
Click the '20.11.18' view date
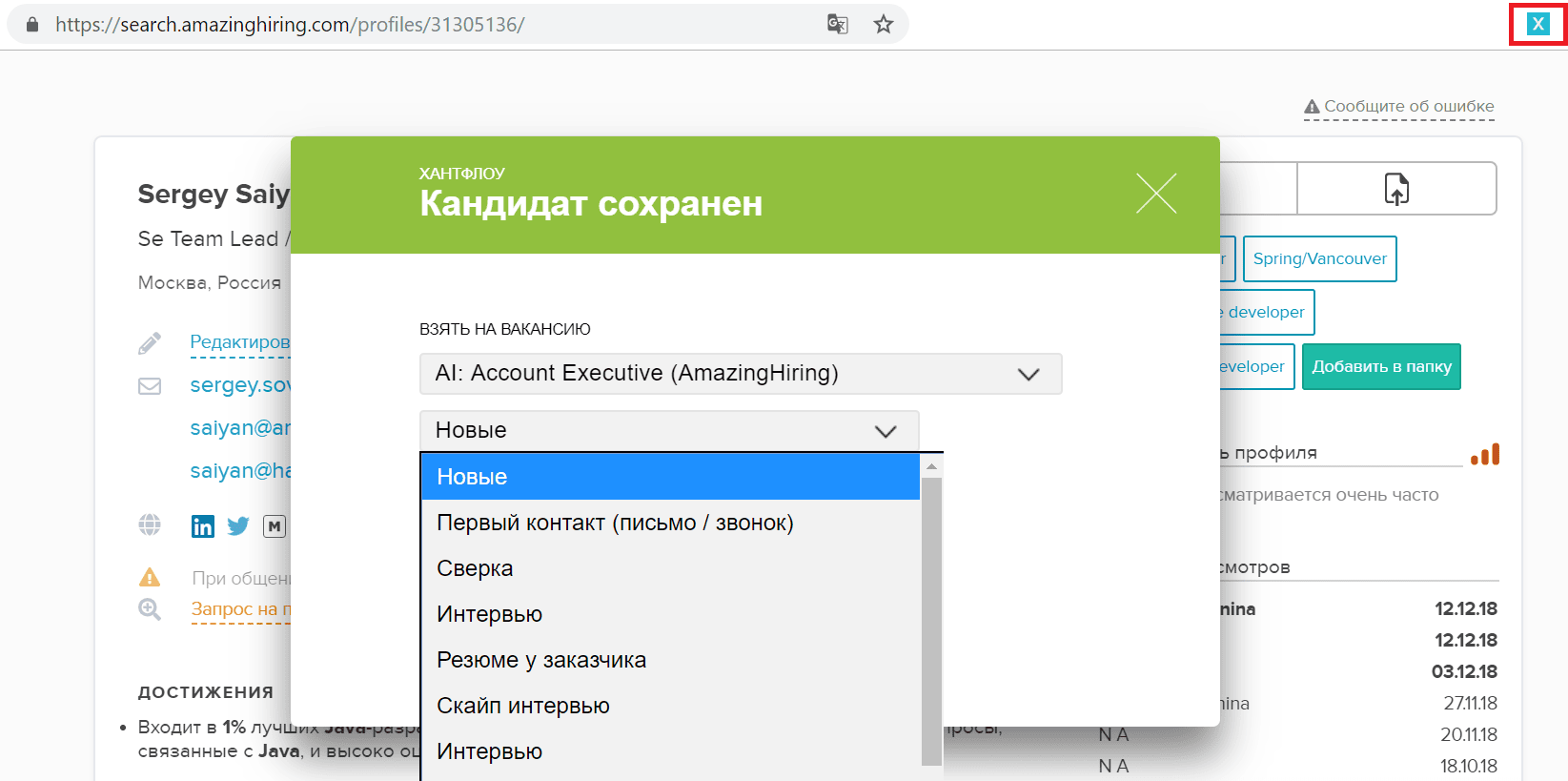pyautogui.click(x=1469, y=734)
